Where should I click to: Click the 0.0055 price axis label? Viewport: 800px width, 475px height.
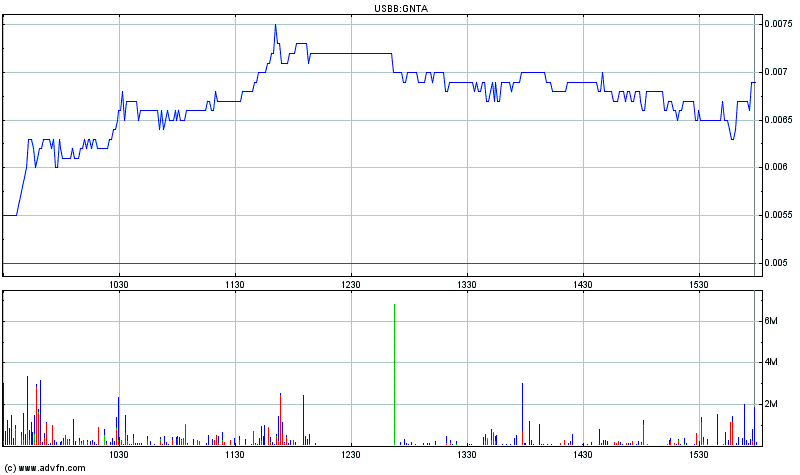(x=779, y=215)
